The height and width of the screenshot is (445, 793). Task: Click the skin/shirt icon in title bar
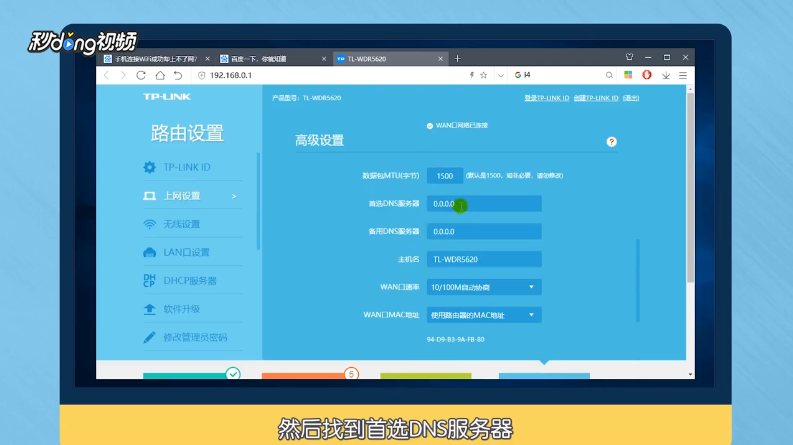(629, 57)
